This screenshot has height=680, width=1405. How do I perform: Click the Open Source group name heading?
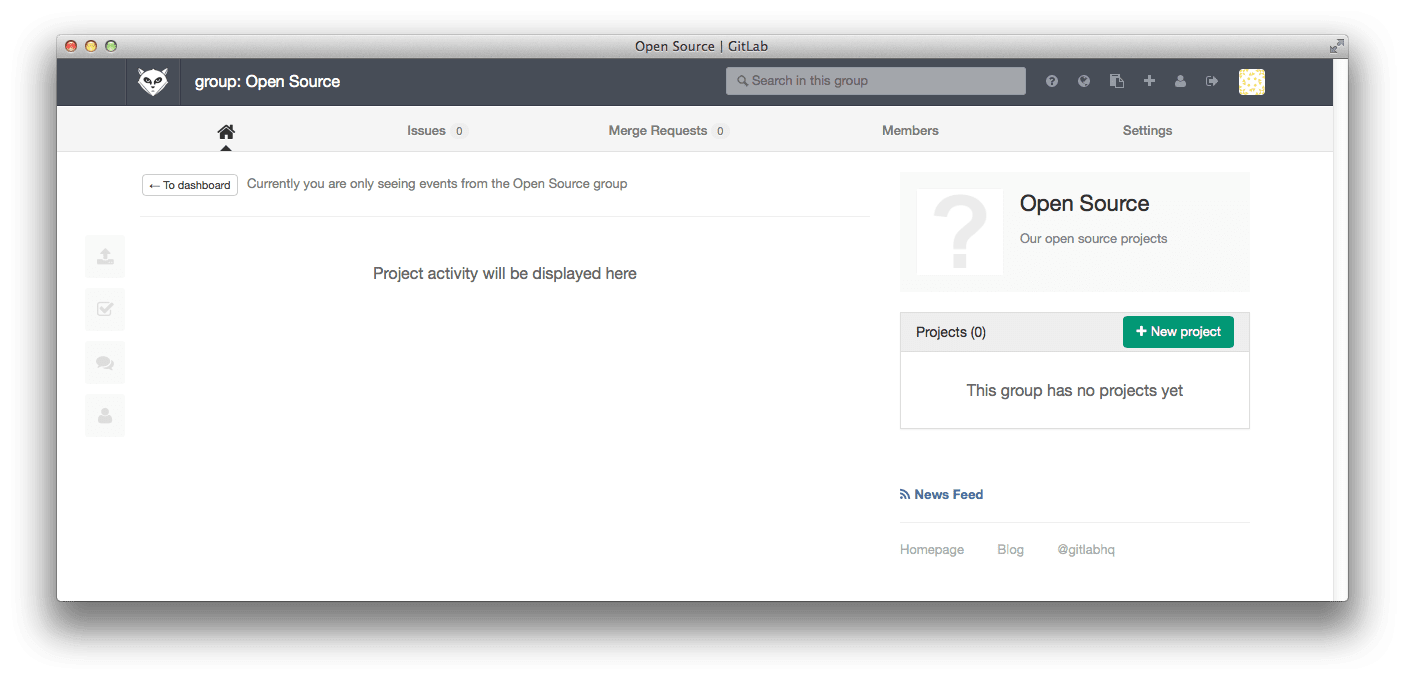1084,204
